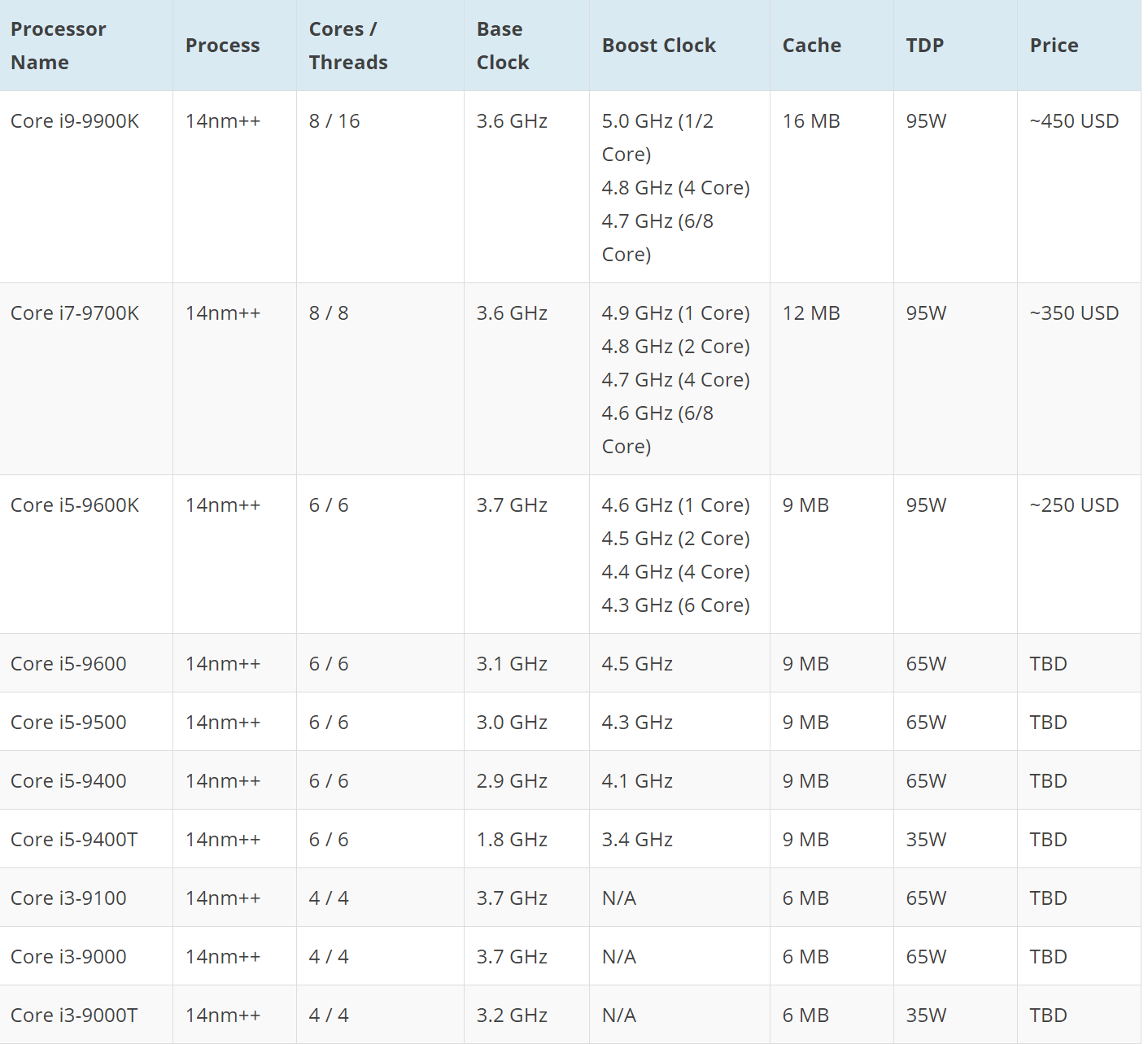Click the TDP column header
1148x1044 pixels.
[x=925, y=46]
